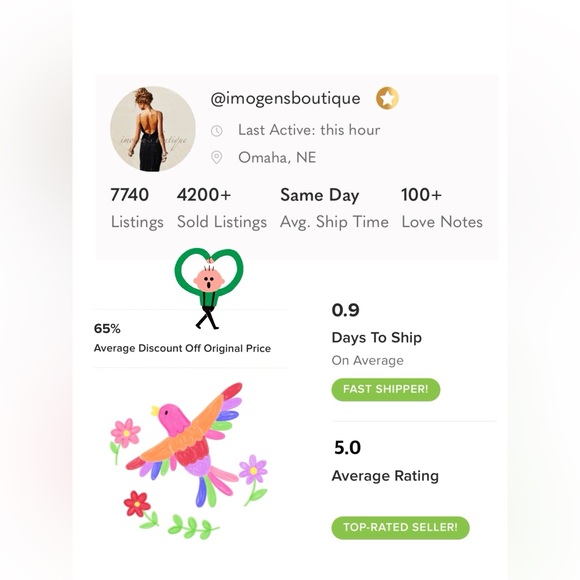The height and width of the screenshot is (580, 580).
Task: Select the 7740 Listings stat
Action: 137,208
